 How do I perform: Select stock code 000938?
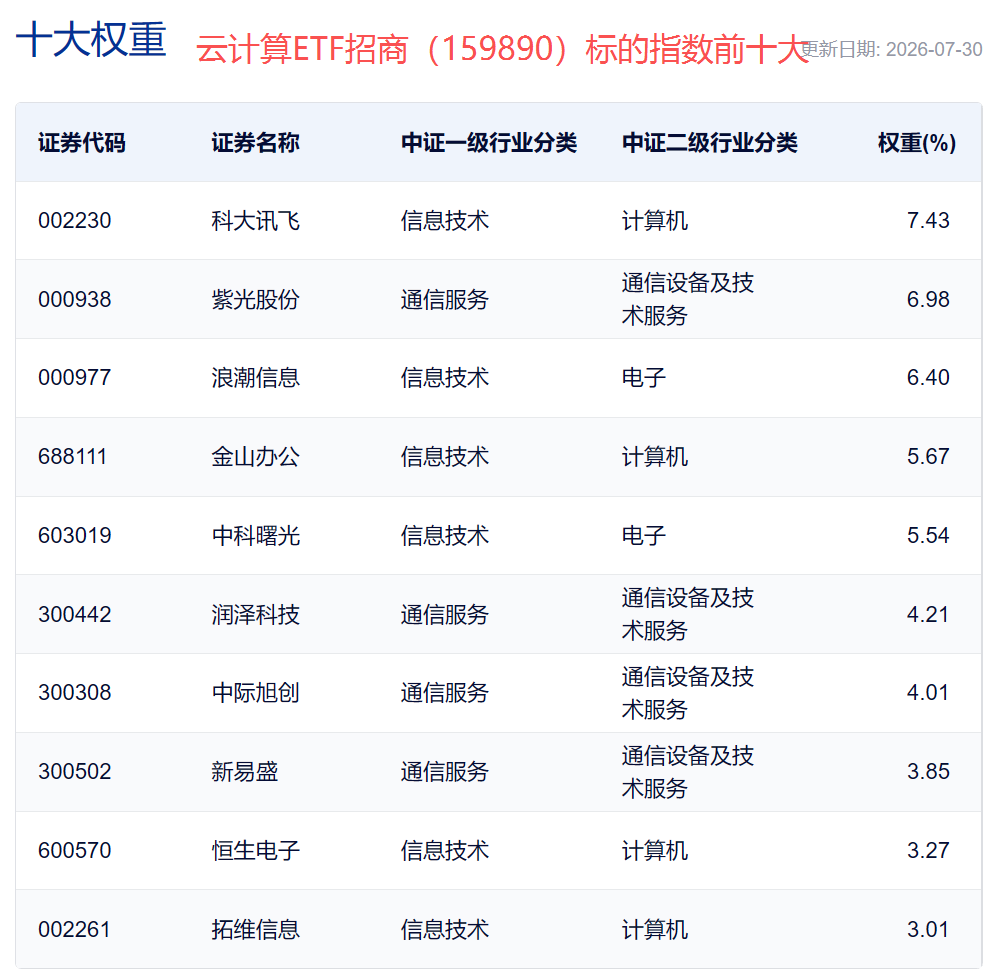(x=75, y=299)
